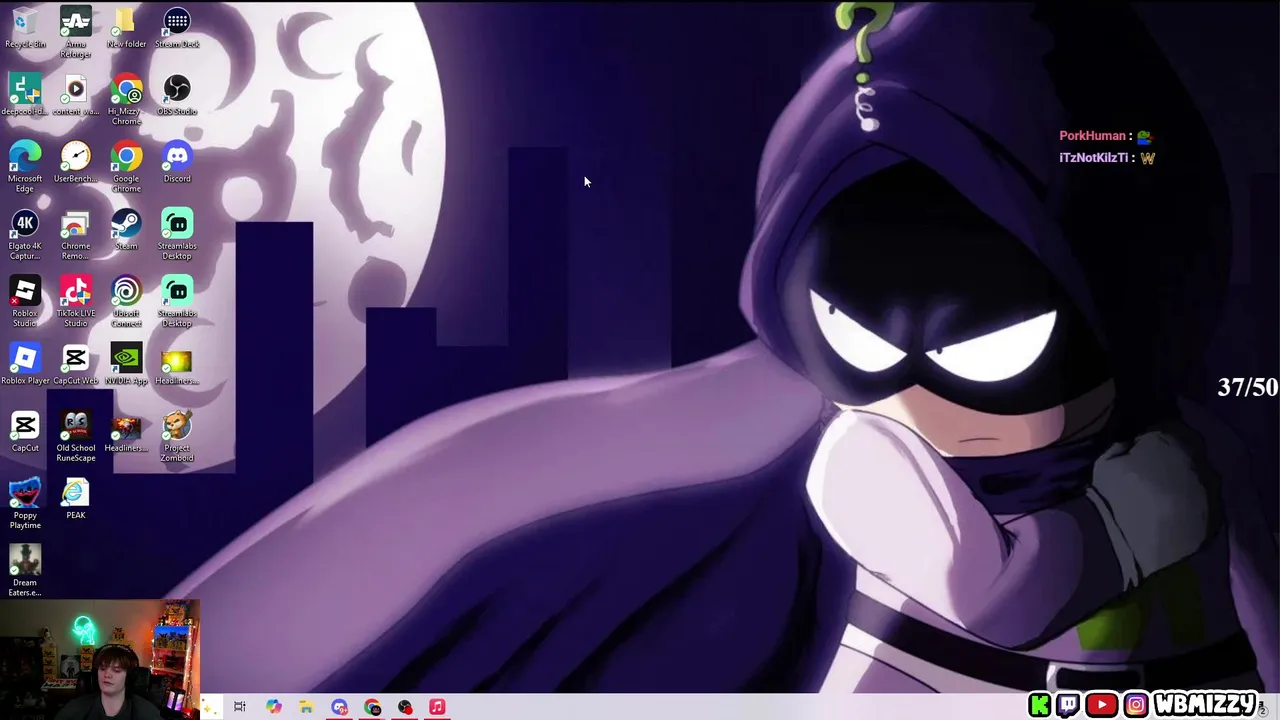Select the deepcool installer desktop icon
The height and width of the screenshot is (720, 1280).
pyautogui.click(x=25, y=95)
